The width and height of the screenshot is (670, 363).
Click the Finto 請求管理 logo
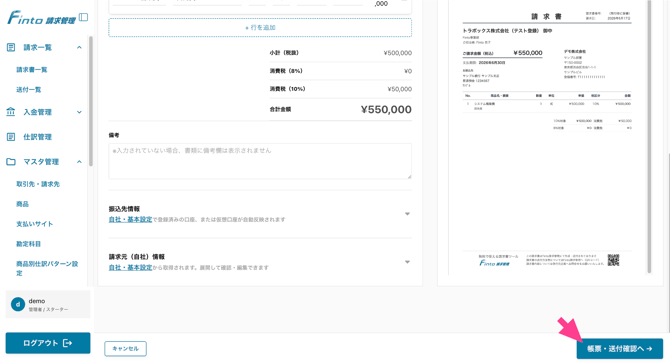tap(41, 18)
